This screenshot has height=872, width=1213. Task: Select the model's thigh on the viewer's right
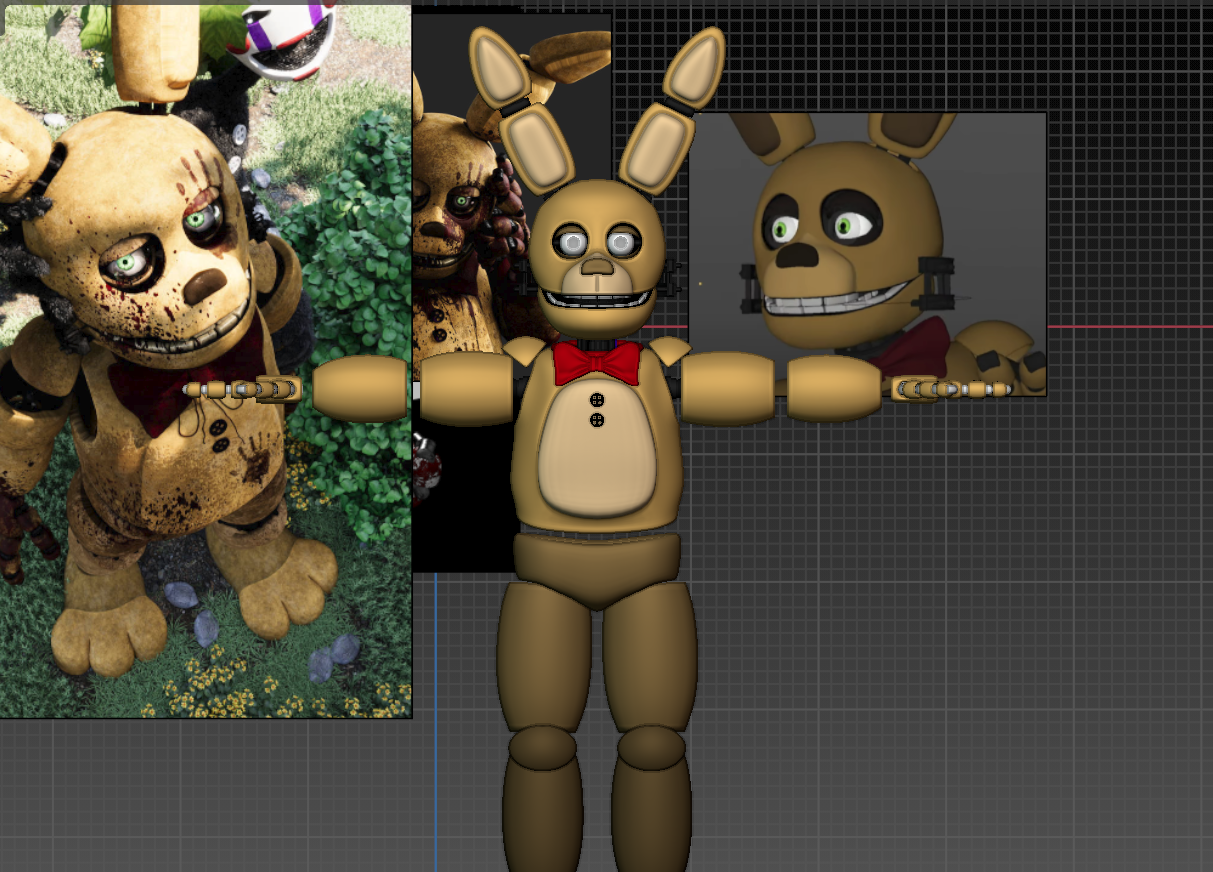click(x=650, y=656)
